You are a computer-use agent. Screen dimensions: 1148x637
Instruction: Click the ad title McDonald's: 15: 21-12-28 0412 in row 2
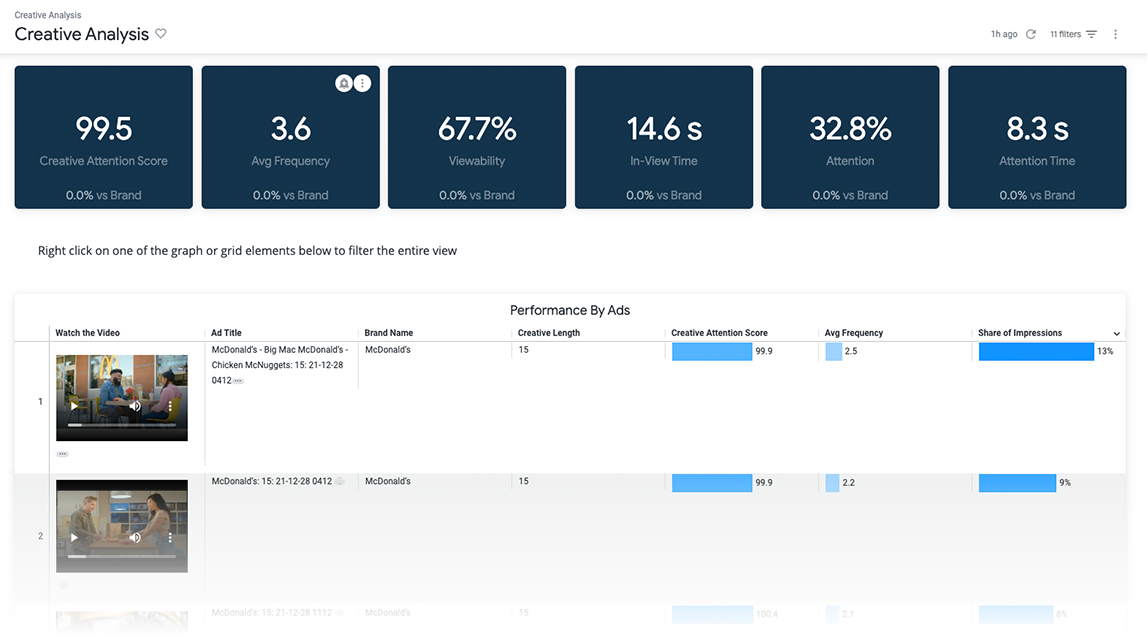coord(272,481)
